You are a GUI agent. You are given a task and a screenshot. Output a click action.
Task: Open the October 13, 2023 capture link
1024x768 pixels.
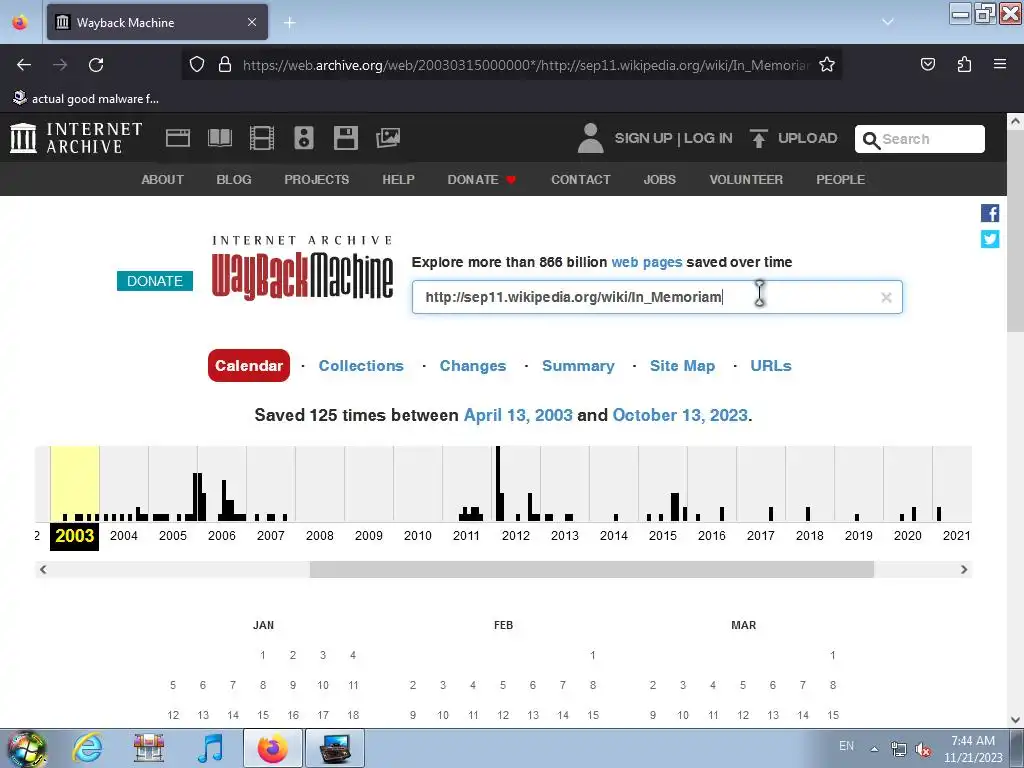pyautogui.click(x=680, y=415)
